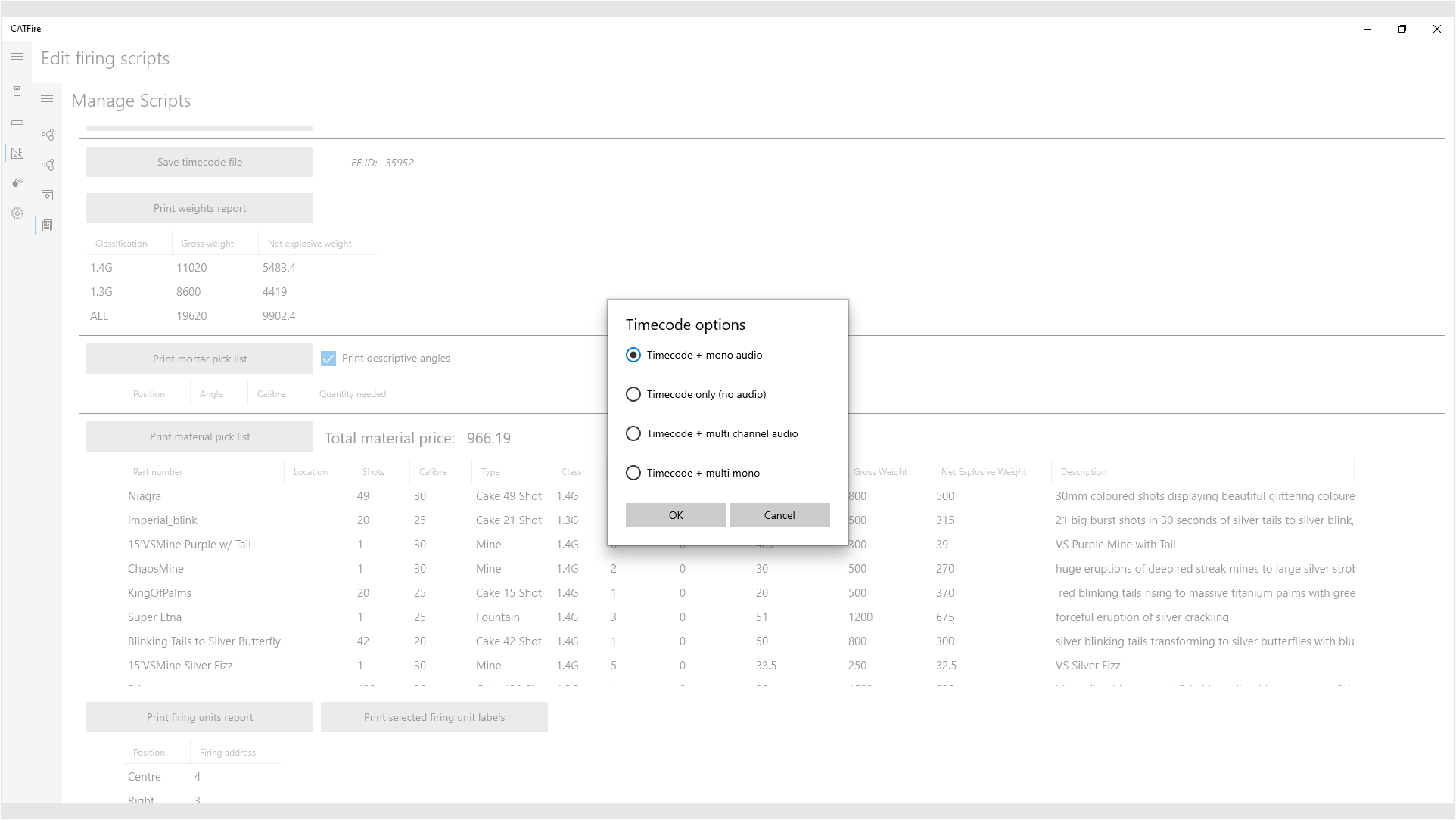Select the documents report icon
This screenshot has width=1456, height=820.
tap(47, 225)
